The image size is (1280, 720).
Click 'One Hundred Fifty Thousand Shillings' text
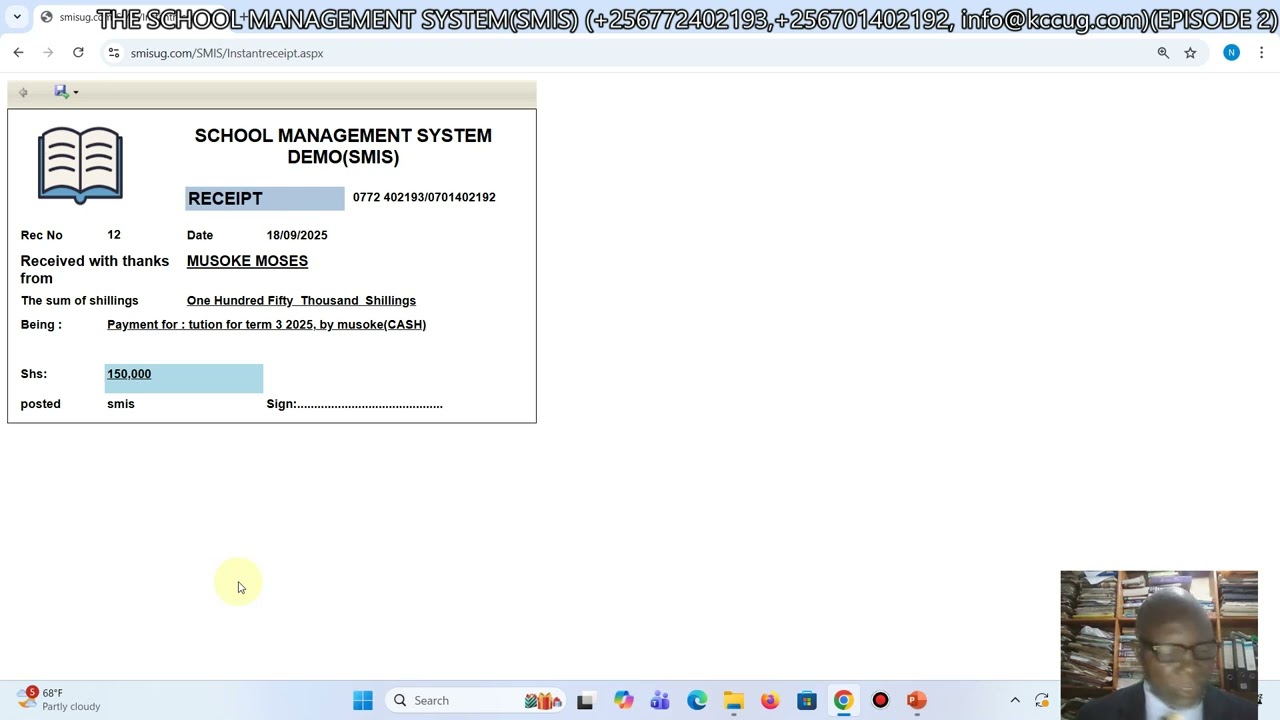301,300
